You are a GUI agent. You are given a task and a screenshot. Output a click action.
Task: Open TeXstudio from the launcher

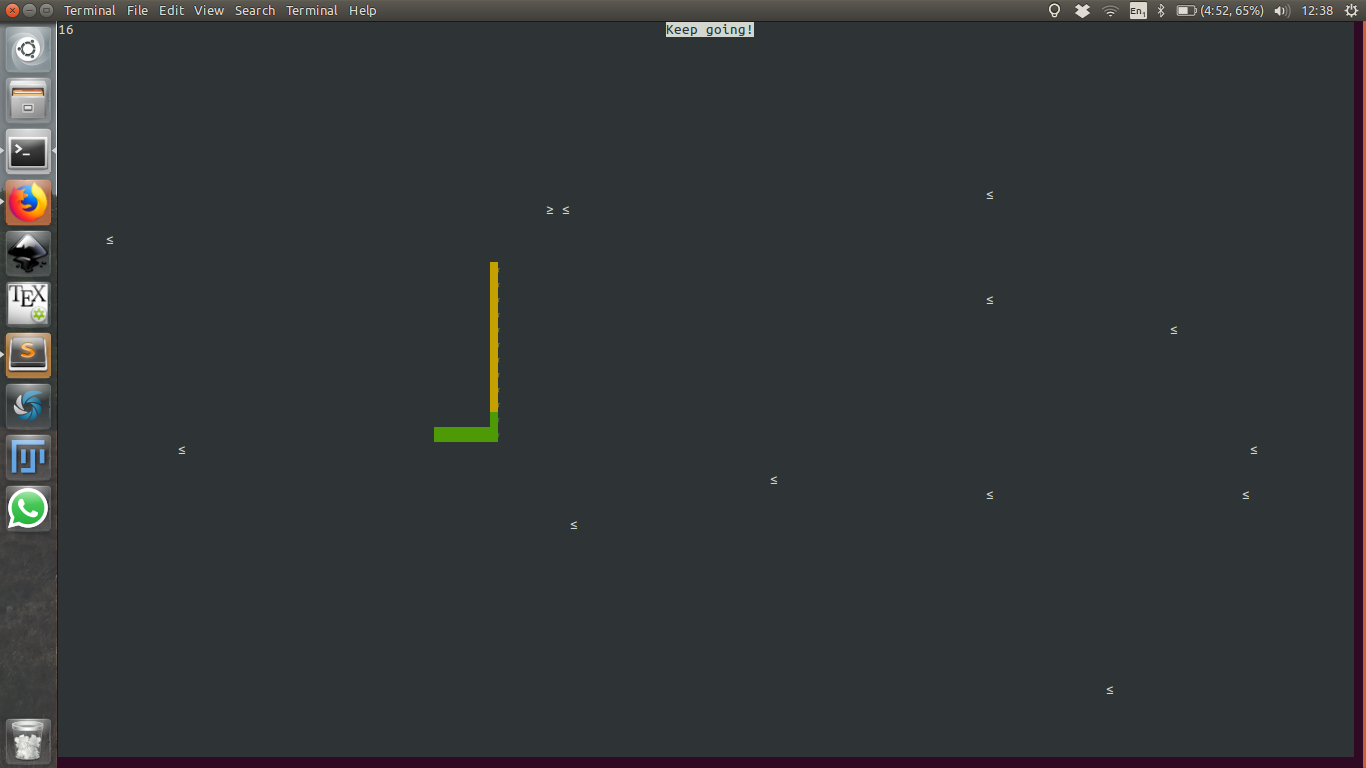pos(27,304)
